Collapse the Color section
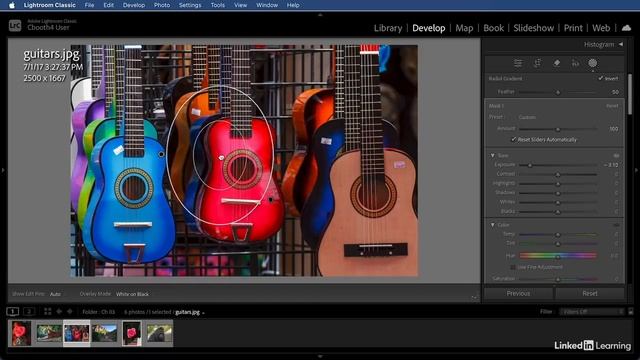 click(x=493, y=225)
